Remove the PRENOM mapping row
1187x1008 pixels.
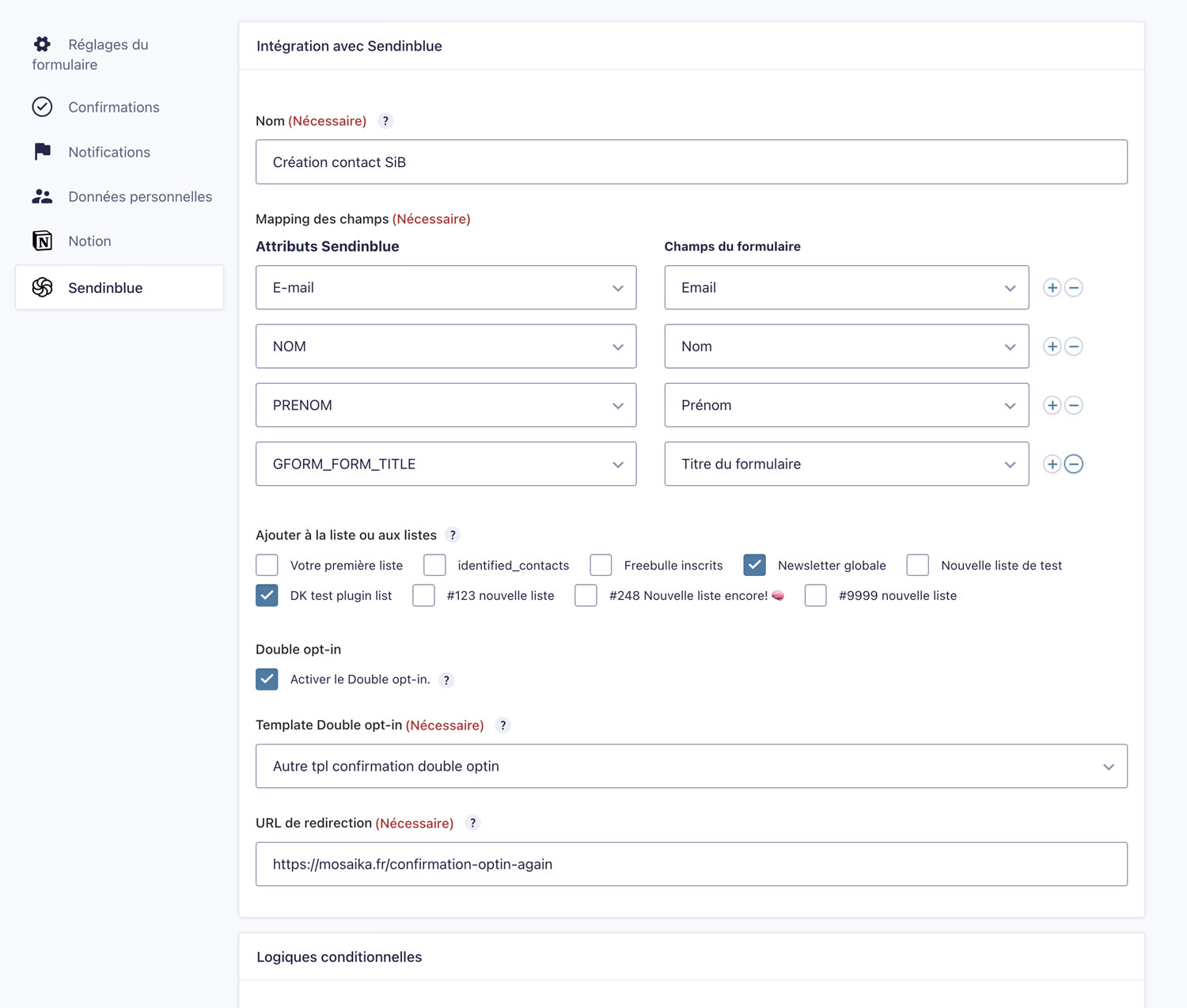coord(1074,405)
